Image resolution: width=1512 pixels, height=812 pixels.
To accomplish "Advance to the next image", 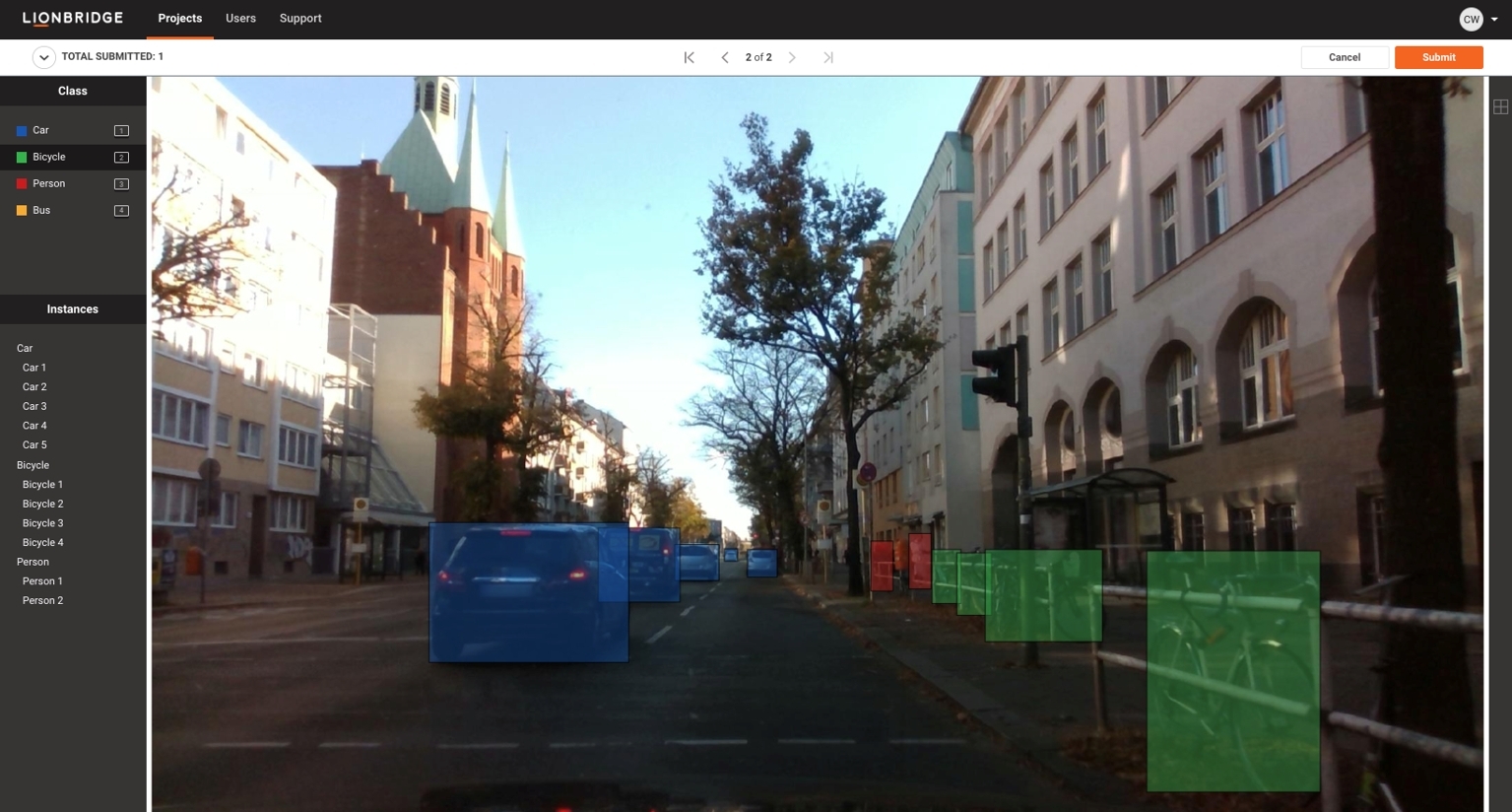I will click(792, 57).
